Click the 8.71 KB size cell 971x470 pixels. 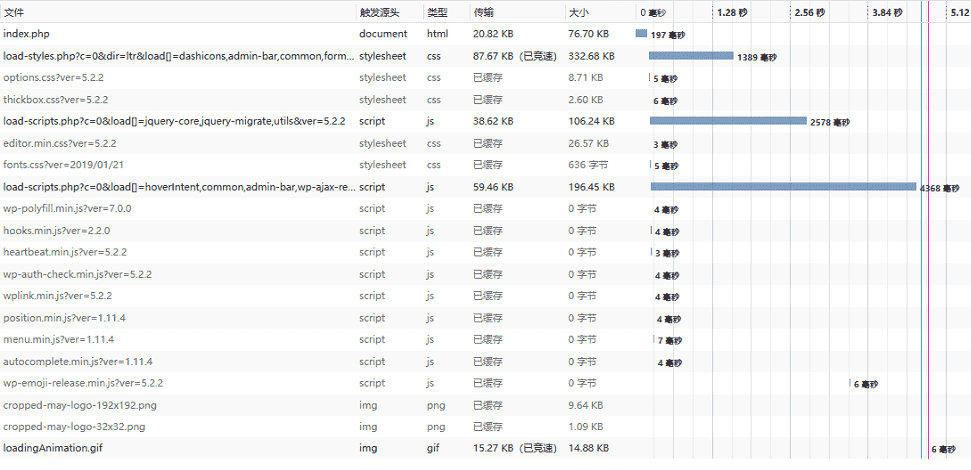tap(585, 77)
